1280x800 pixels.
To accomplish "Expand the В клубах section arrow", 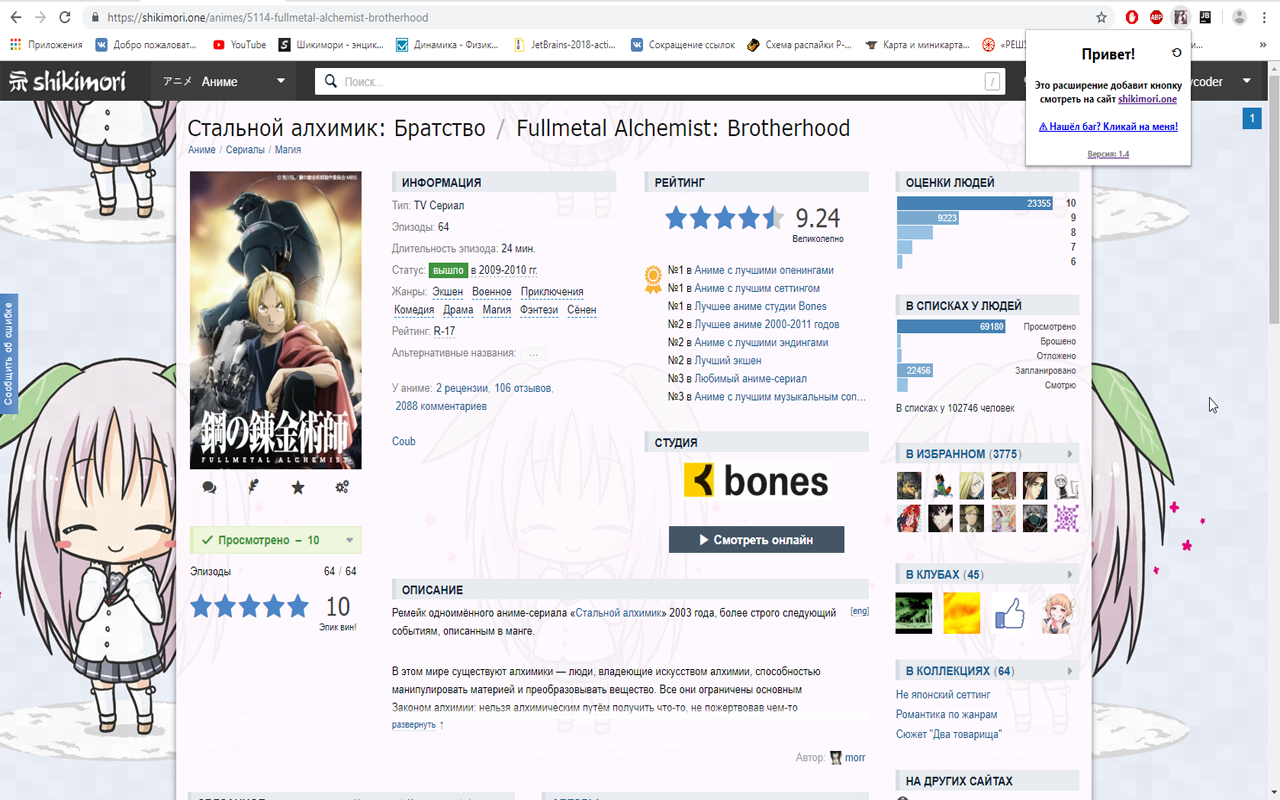I will (x=1070, y=575).
